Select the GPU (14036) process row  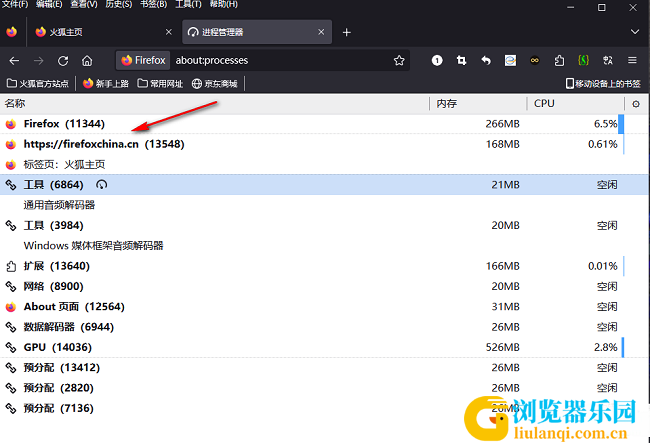[324, 347]
